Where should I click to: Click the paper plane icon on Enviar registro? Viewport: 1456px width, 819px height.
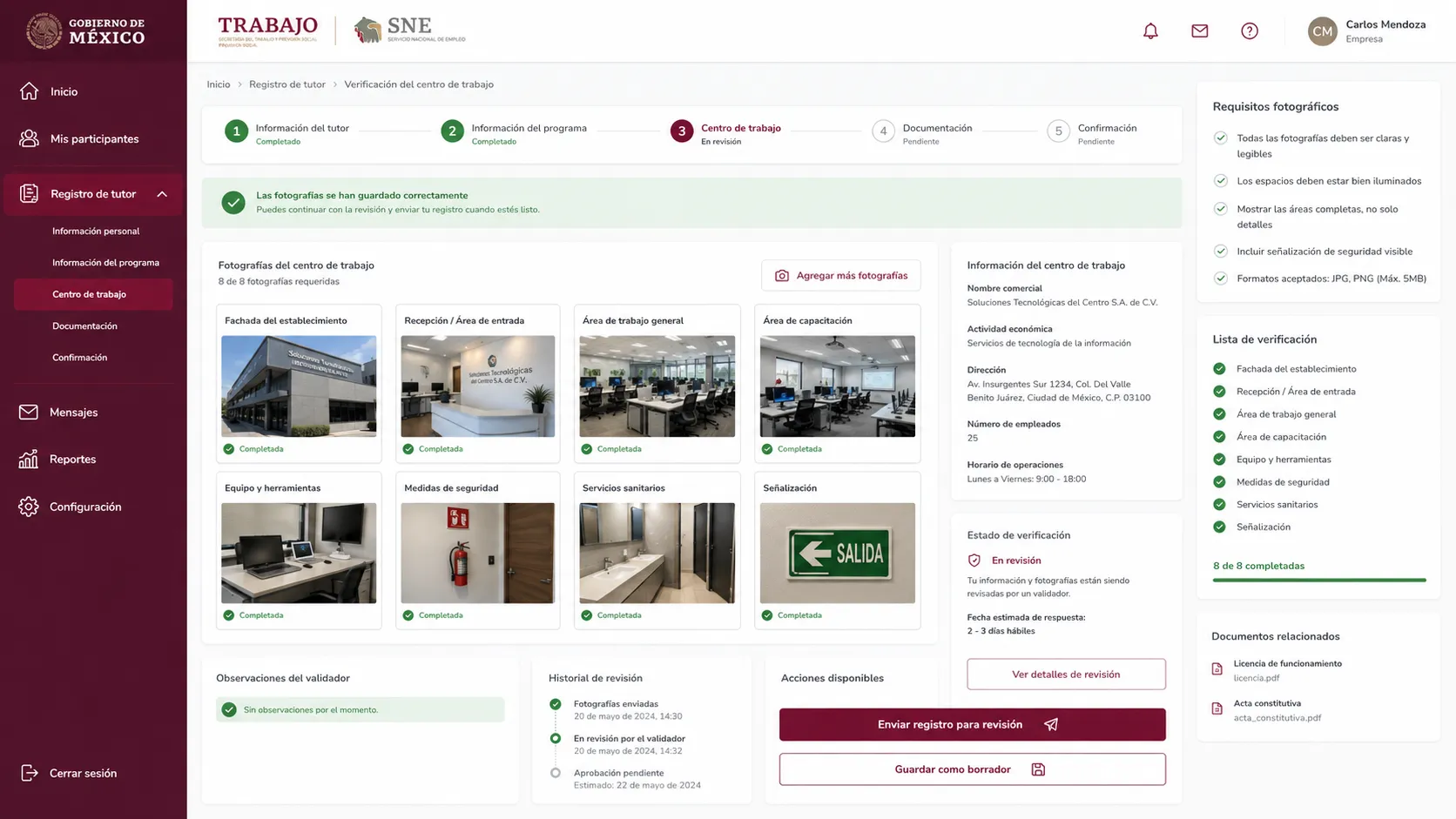(1051, 724)
